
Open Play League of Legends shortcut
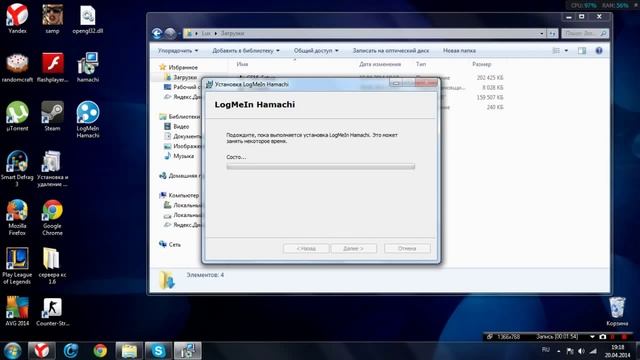(17, 266)
